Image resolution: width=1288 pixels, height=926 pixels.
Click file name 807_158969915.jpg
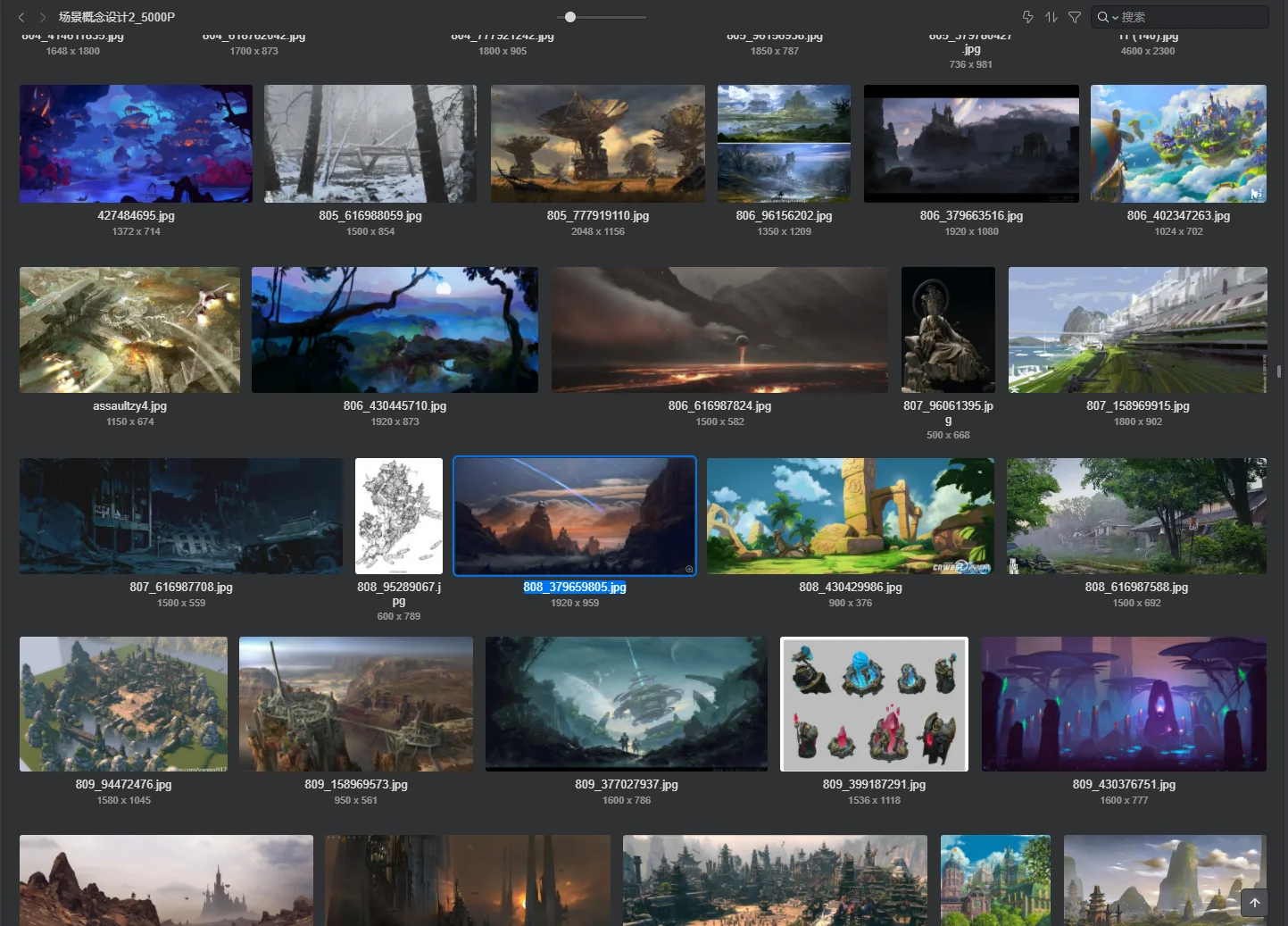tap(1138, 405)
